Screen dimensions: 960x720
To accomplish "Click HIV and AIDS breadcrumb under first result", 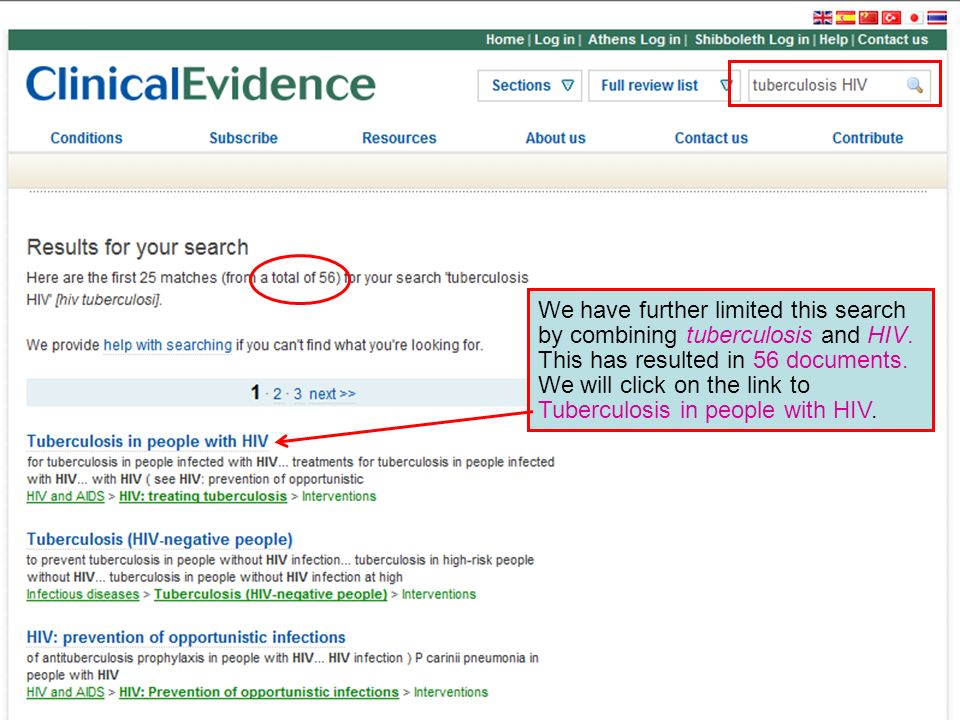I will (x=66, y=497).
